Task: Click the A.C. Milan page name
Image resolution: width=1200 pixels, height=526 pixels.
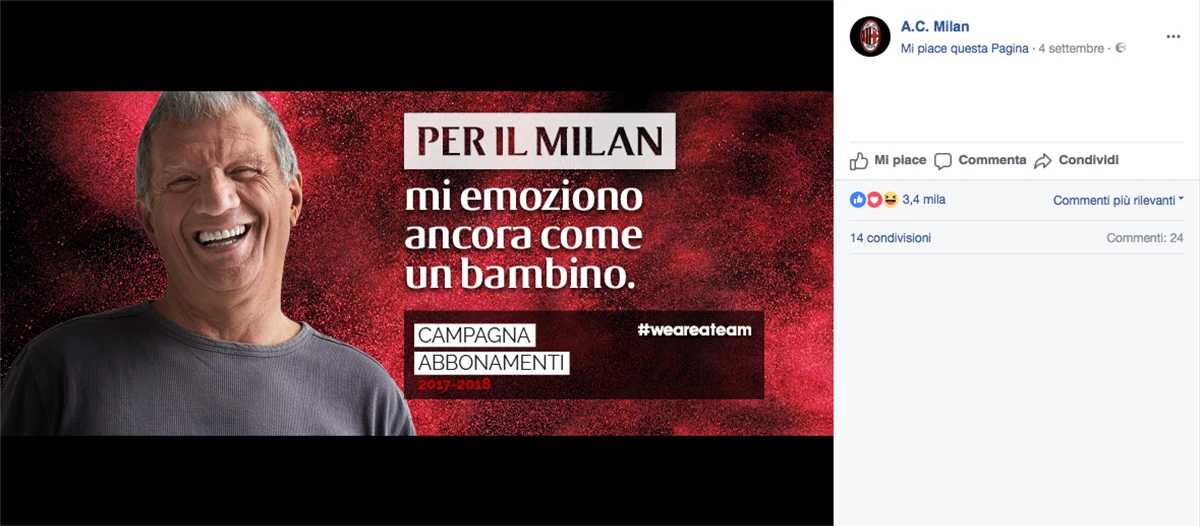Action: tap(935, 27)
